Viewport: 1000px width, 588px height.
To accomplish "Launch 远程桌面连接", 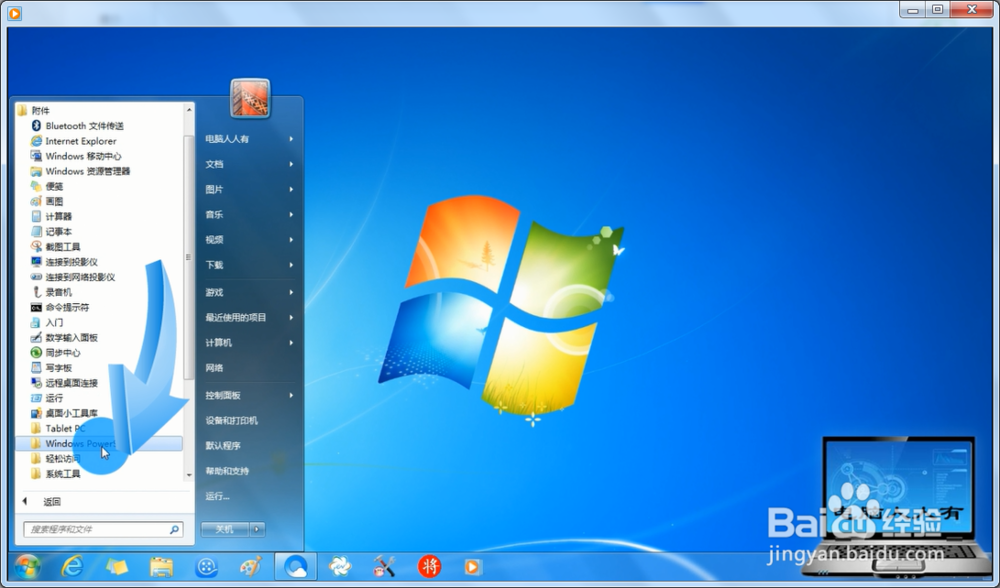I will coord(64,383).
